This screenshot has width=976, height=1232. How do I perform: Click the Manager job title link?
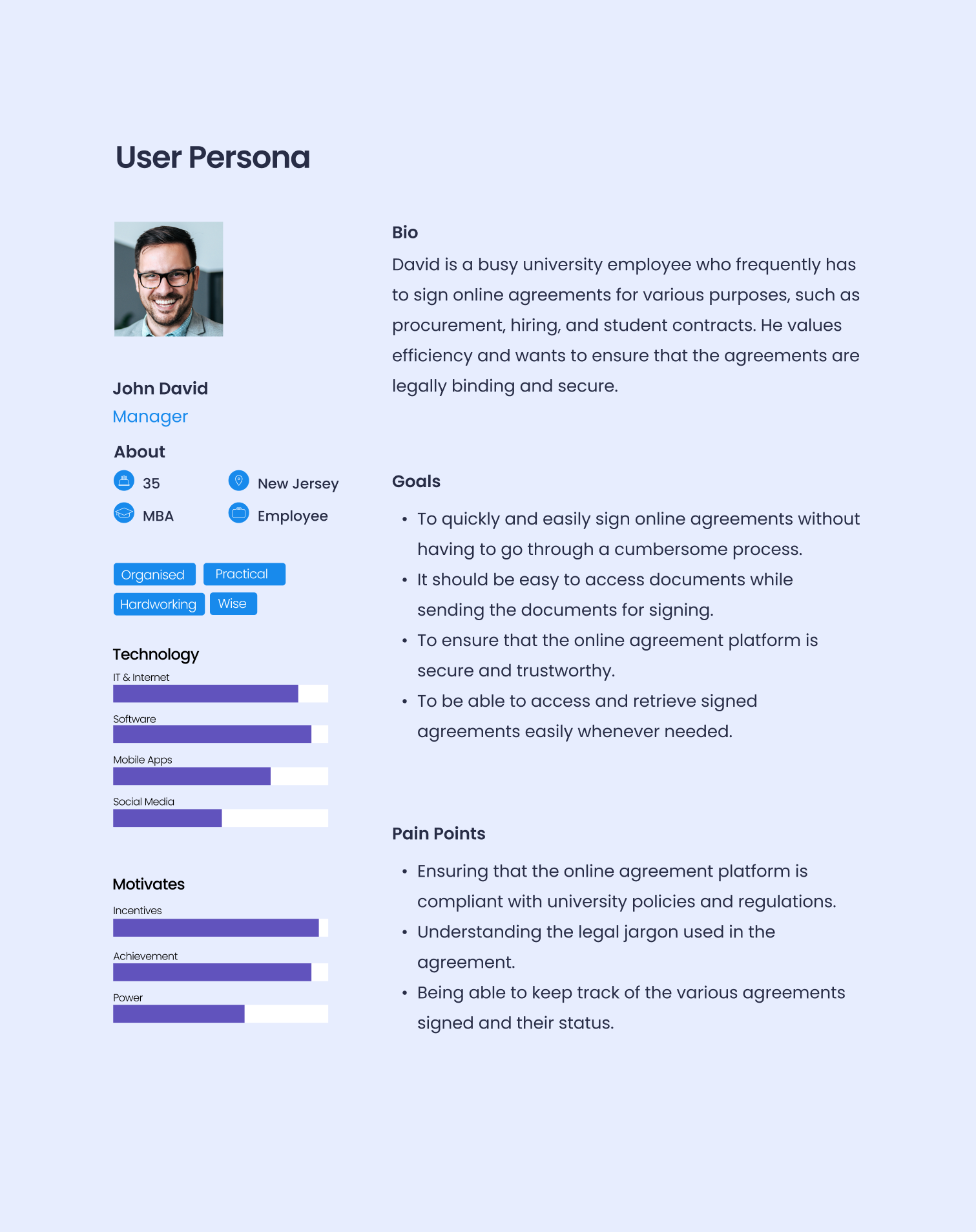[x=151, y=417]
